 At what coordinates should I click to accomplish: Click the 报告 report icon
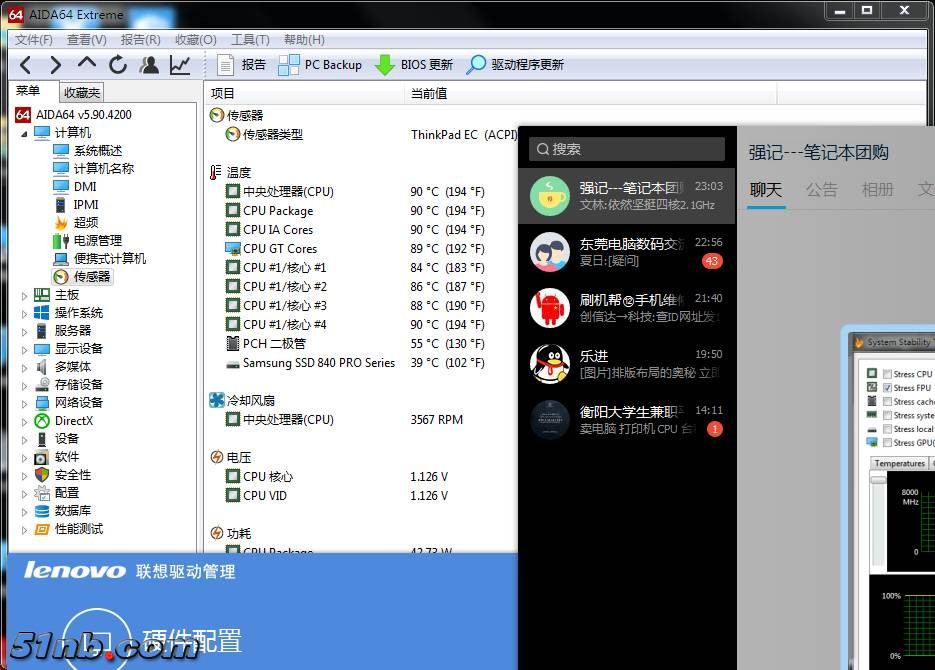point(225,64)
